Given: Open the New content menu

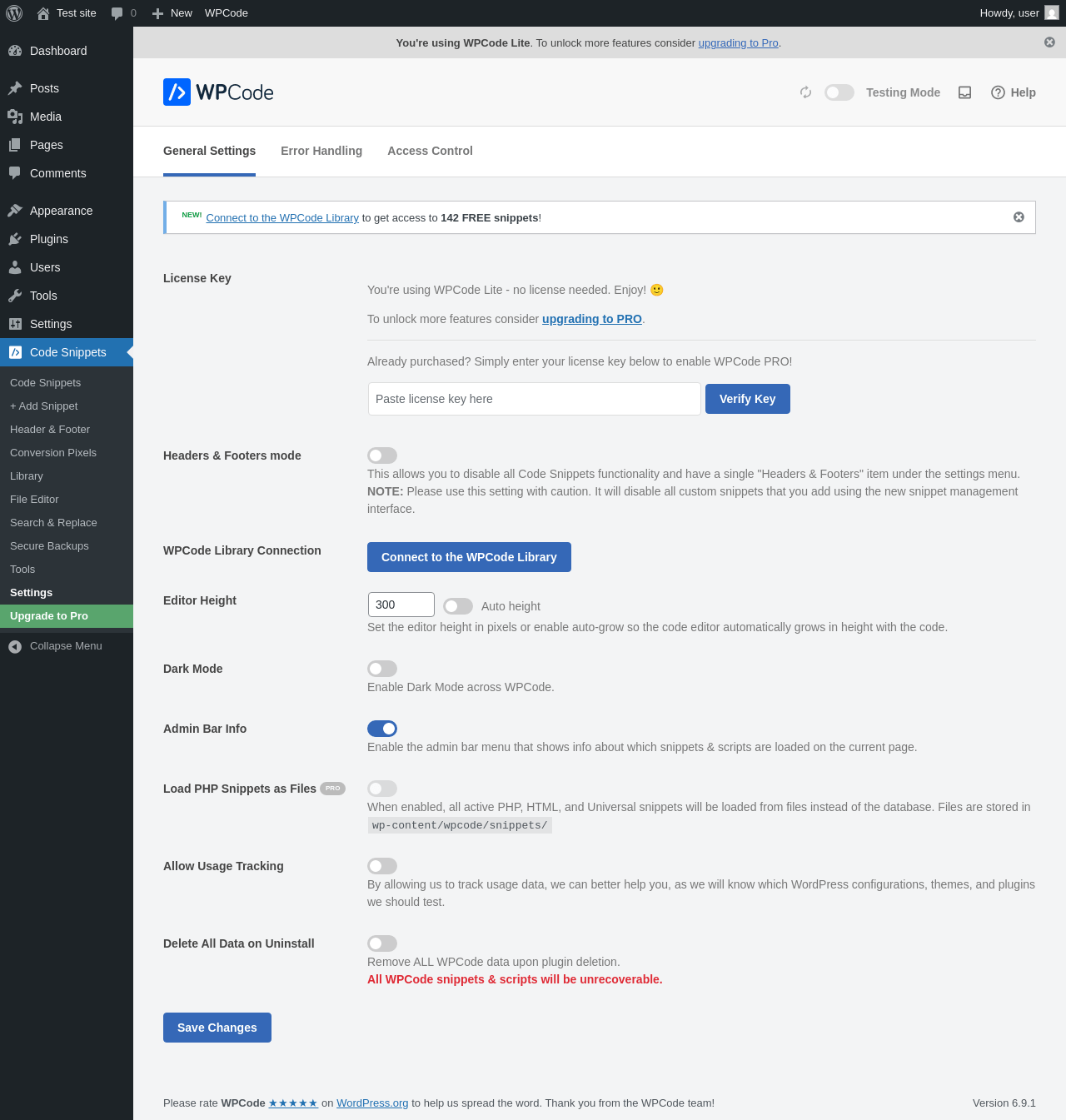Looking at the screenshot, I should pos(172,13).
